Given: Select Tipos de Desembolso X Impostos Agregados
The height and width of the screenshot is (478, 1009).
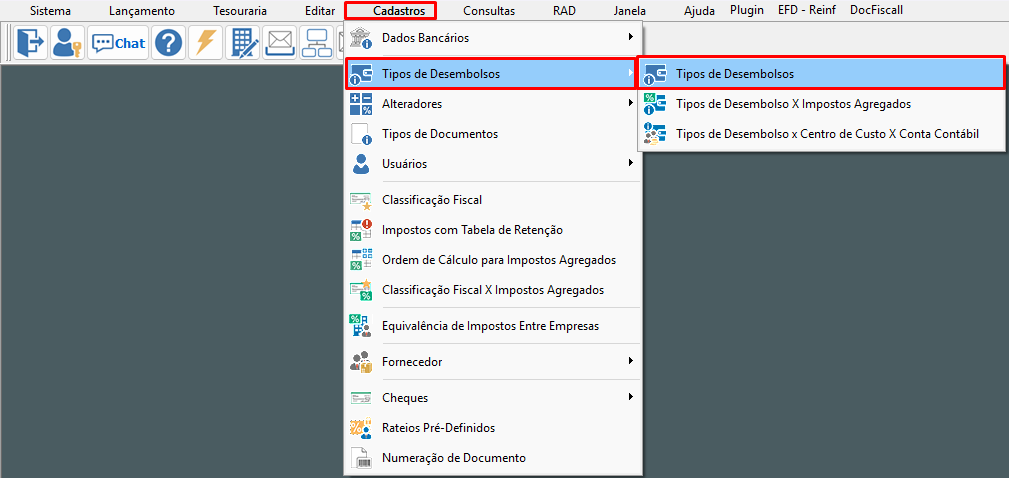Looking at the screenshot, I should click(822, 104).
